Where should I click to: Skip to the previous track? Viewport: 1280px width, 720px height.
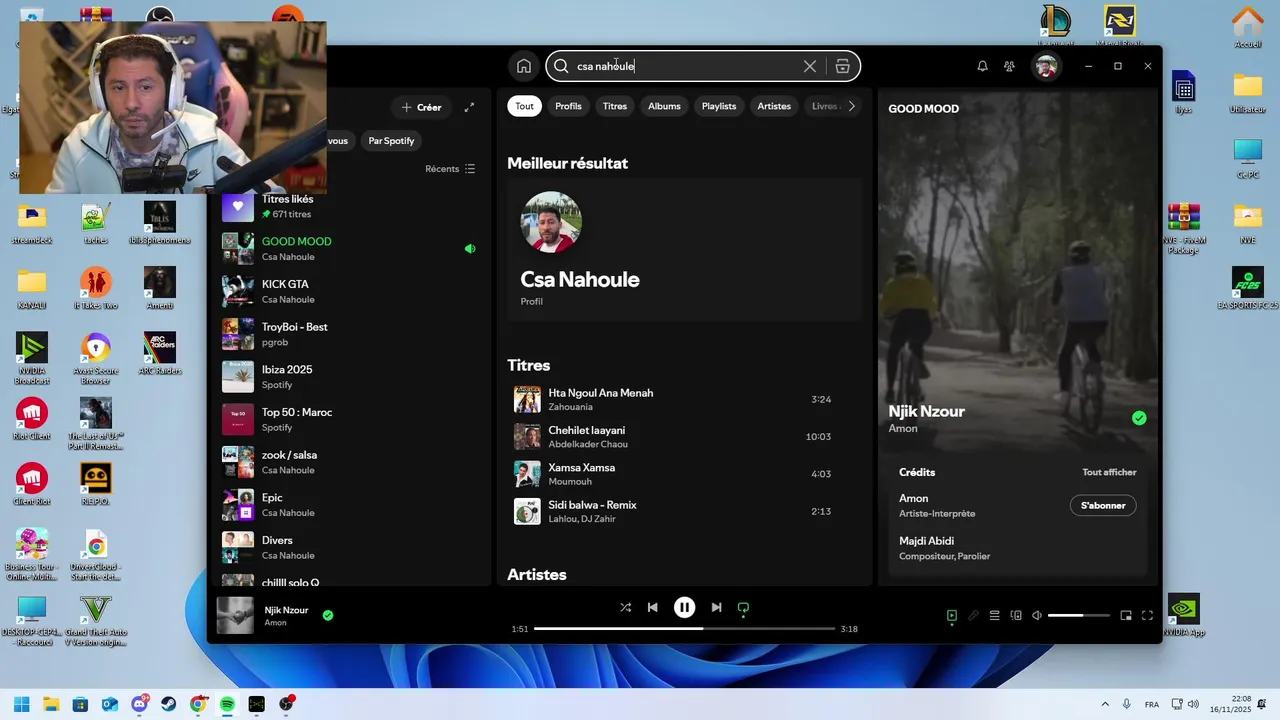click(652, 607)
